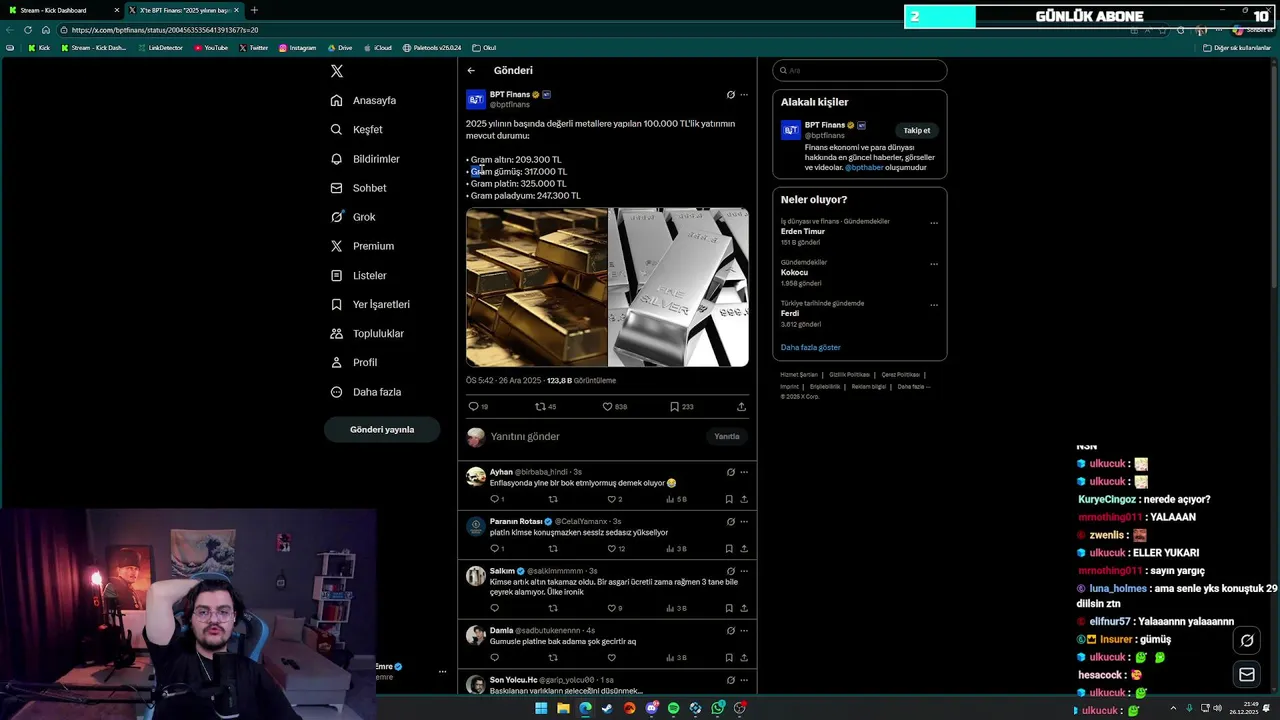
Task: Click Daha fazla göster link
Action: [x=811, y=348]
